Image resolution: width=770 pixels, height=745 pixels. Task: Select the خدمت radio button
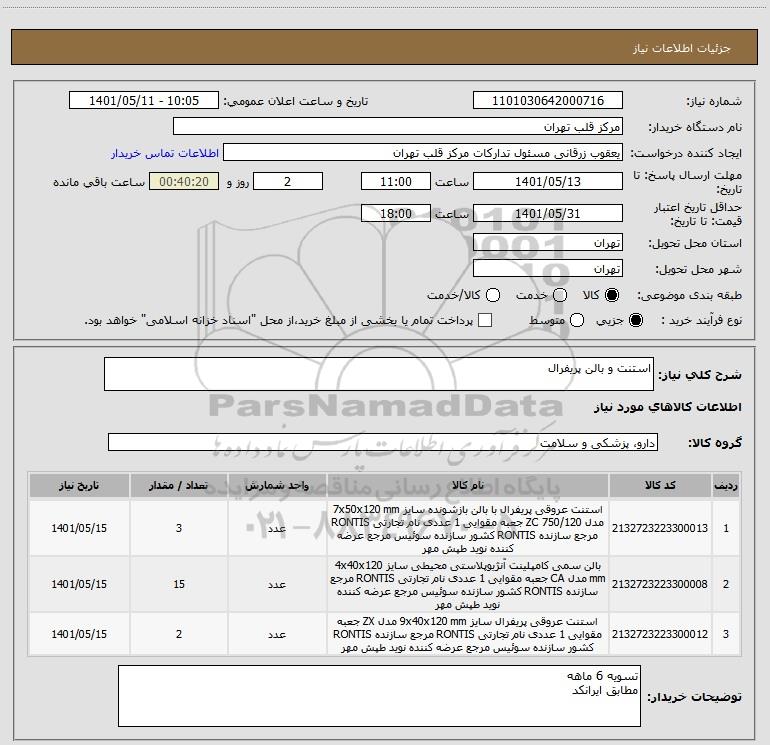tap(560, 295)
